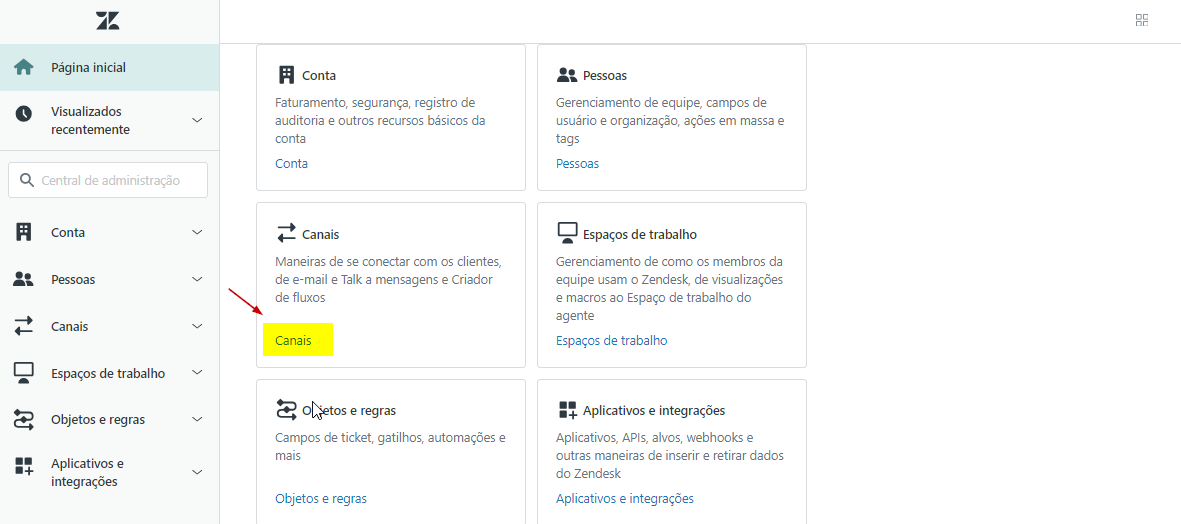Click the Aplicativos e integrações card icon

point(567,410)
